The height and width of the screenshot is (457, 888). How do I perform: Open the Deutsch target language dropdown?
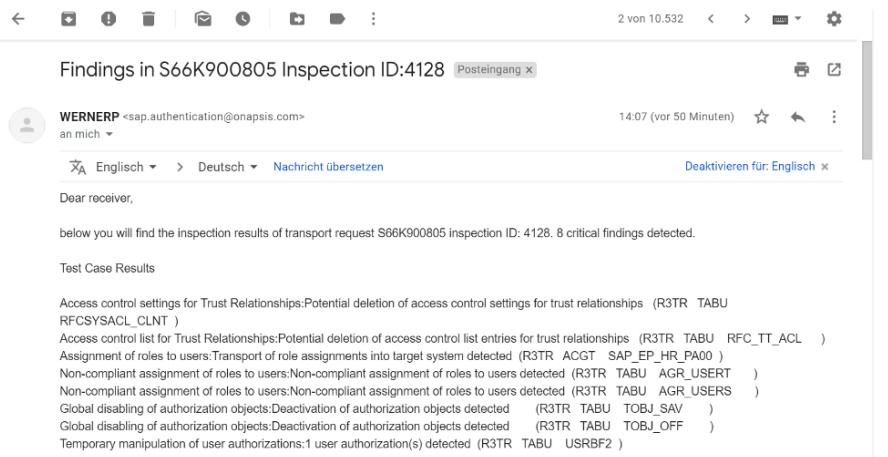(x=227, y=166)
